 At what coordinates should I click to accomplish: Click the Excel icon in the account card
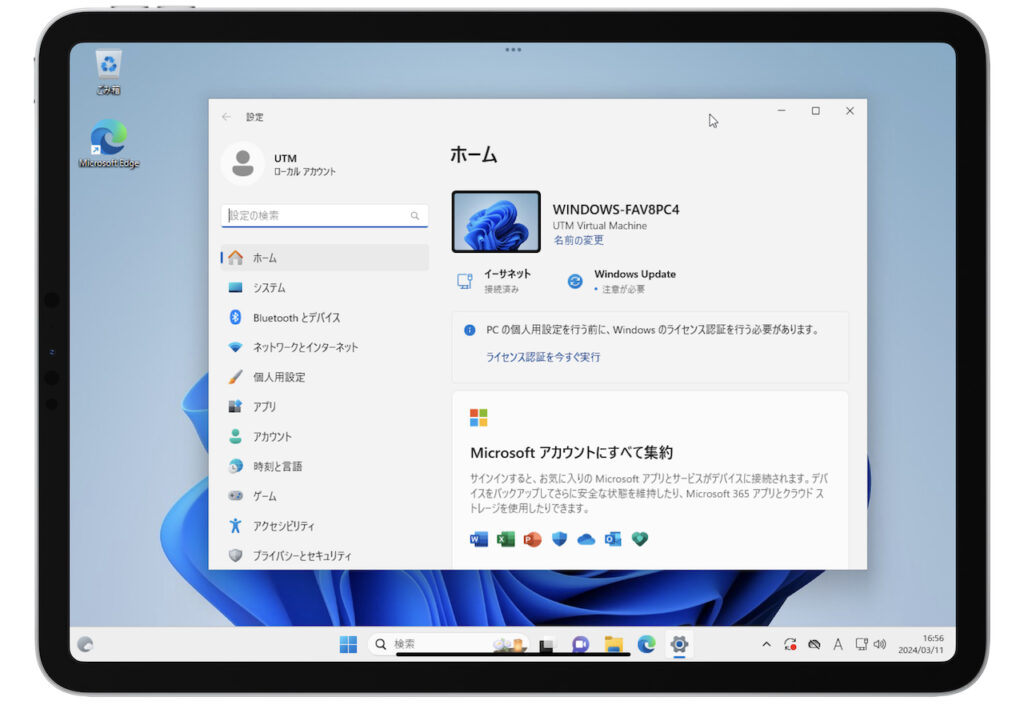click(x=505, y=538)
